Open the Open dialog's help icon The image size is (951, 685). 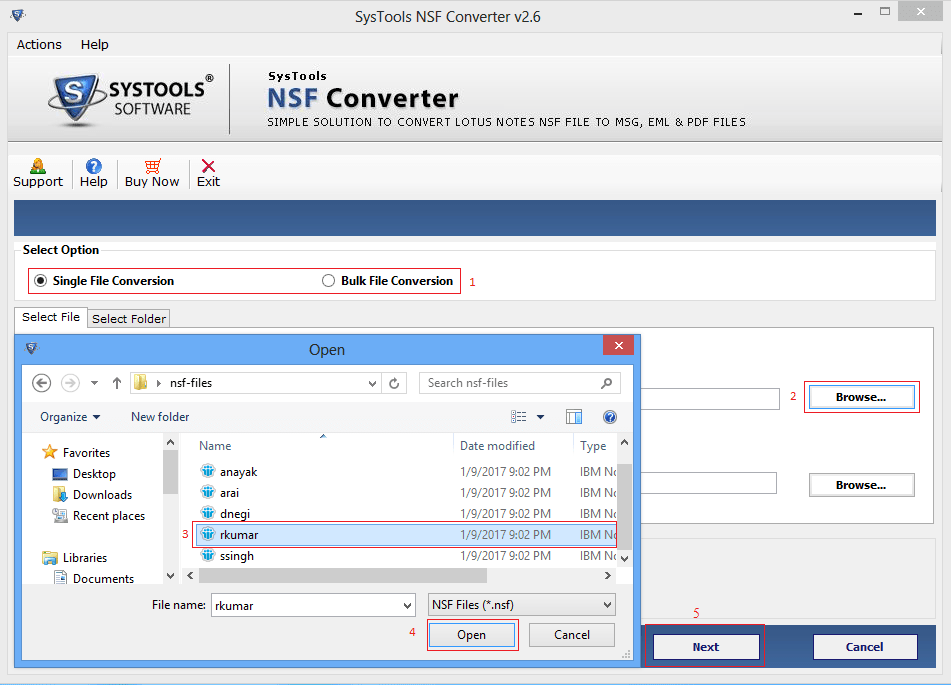click(x=610, y=417)
